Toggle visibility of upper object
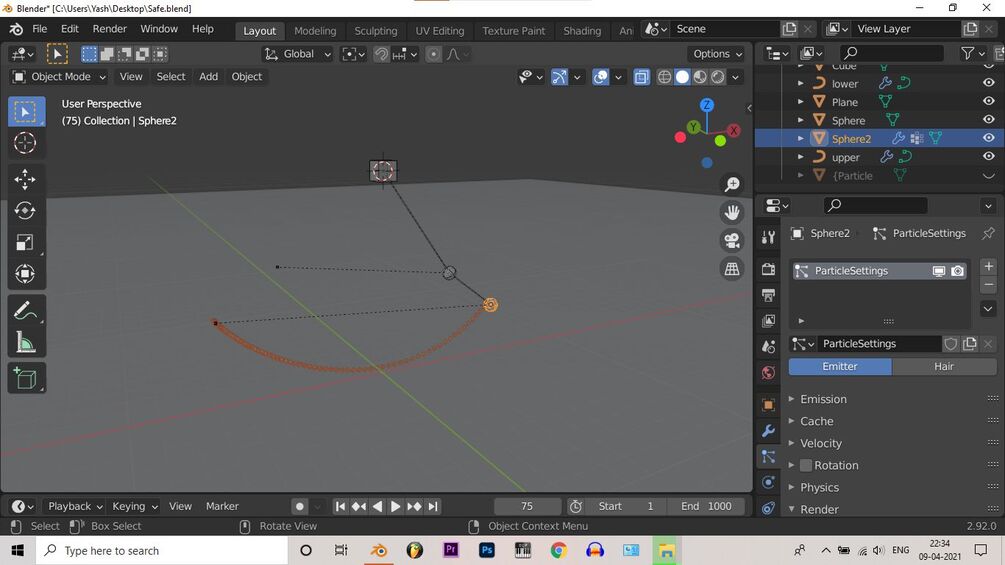This screenshot has height=565, width=1005. (988, 156)
